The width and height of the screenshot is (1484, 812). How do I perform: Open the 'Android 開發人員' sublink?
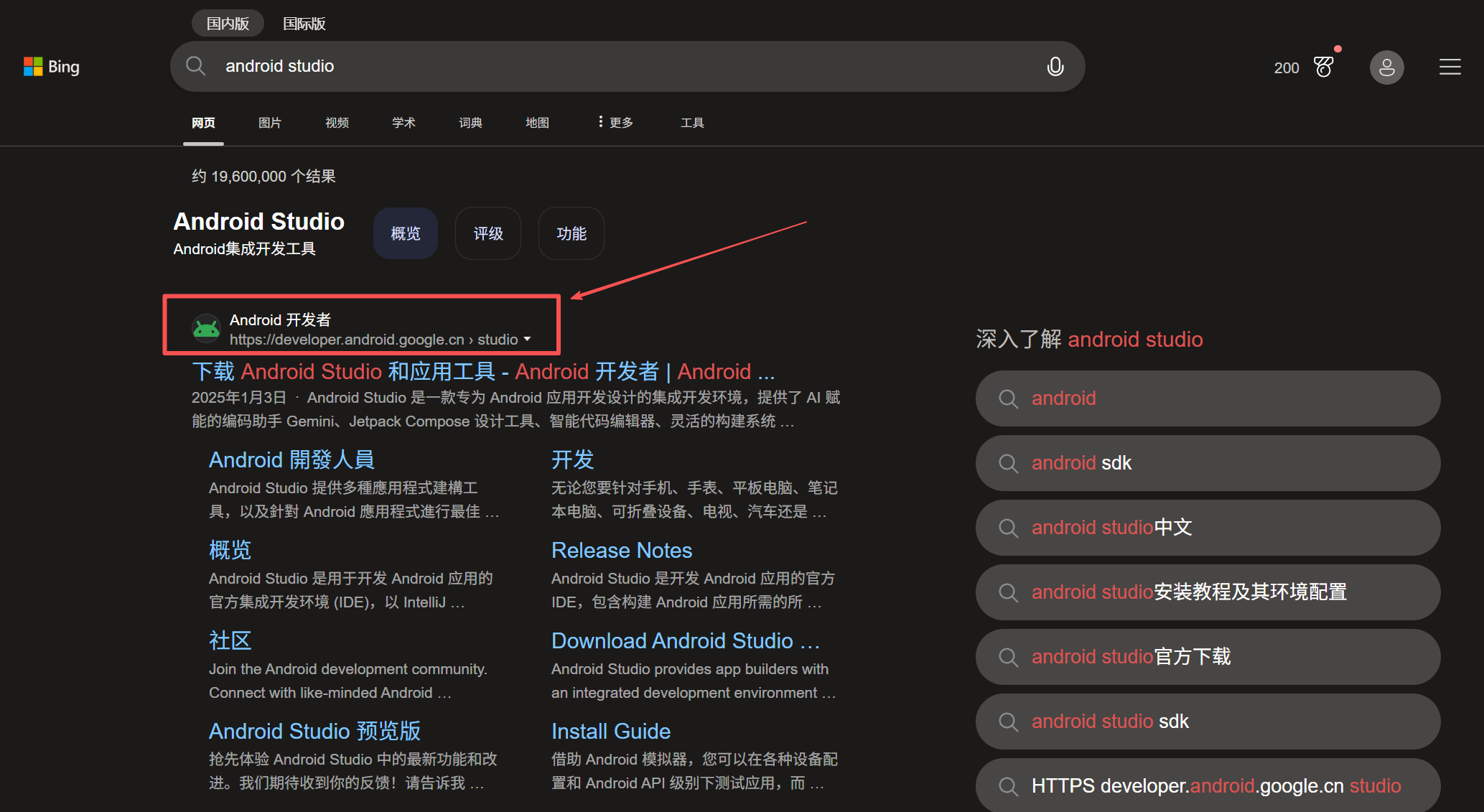[291, 459]
